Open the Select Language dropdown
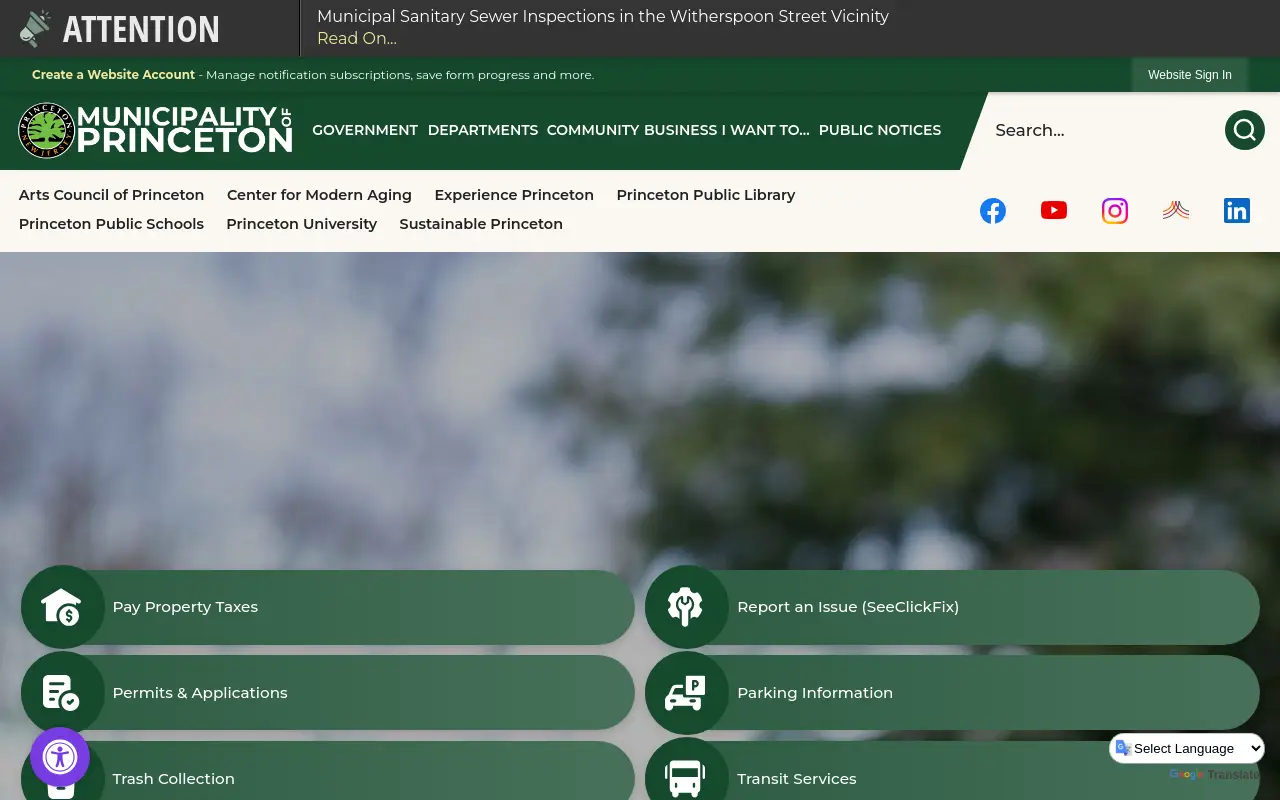Image resolution: width=1280 pixels, height=800 pixels. point(1187,748)
